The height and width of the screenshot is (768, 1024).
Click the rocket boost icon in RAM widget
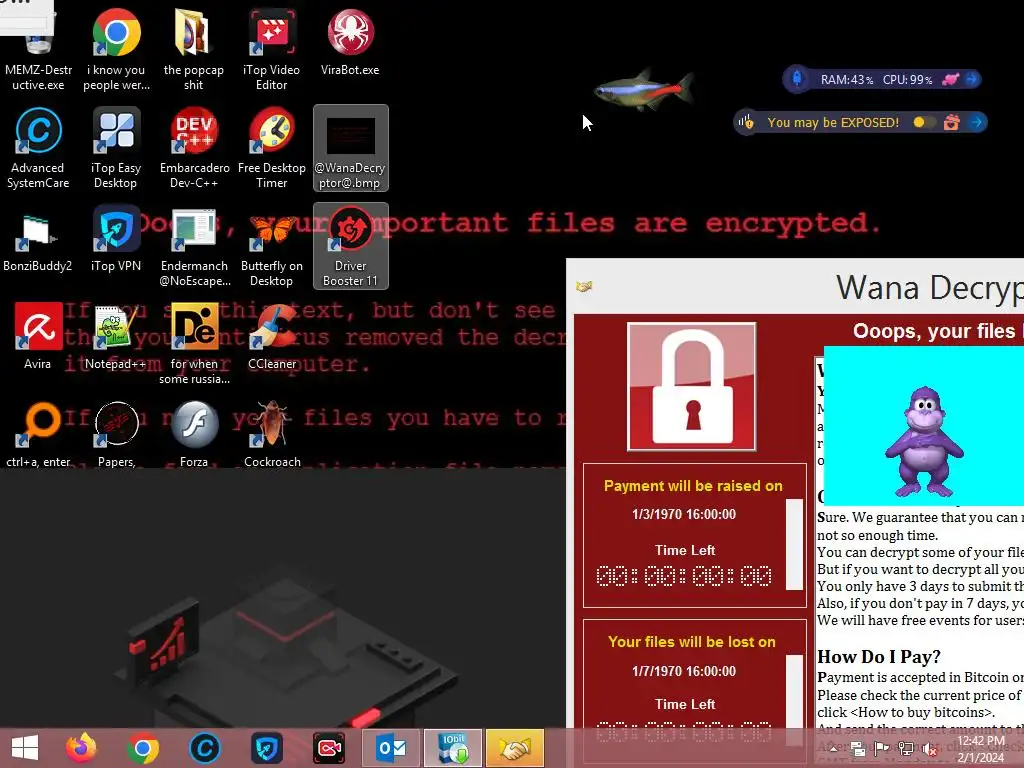(797, 79)
